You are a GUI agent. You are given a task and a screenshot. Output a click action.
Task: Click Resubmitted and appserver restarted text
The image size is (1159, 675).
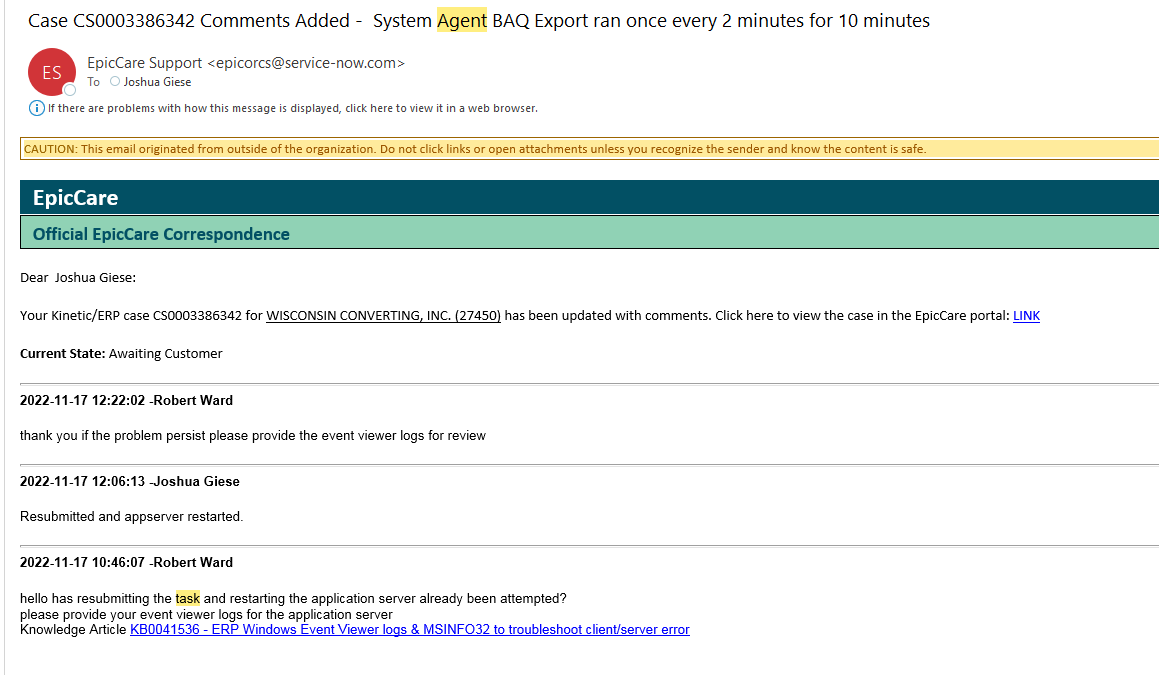[132, 517]
